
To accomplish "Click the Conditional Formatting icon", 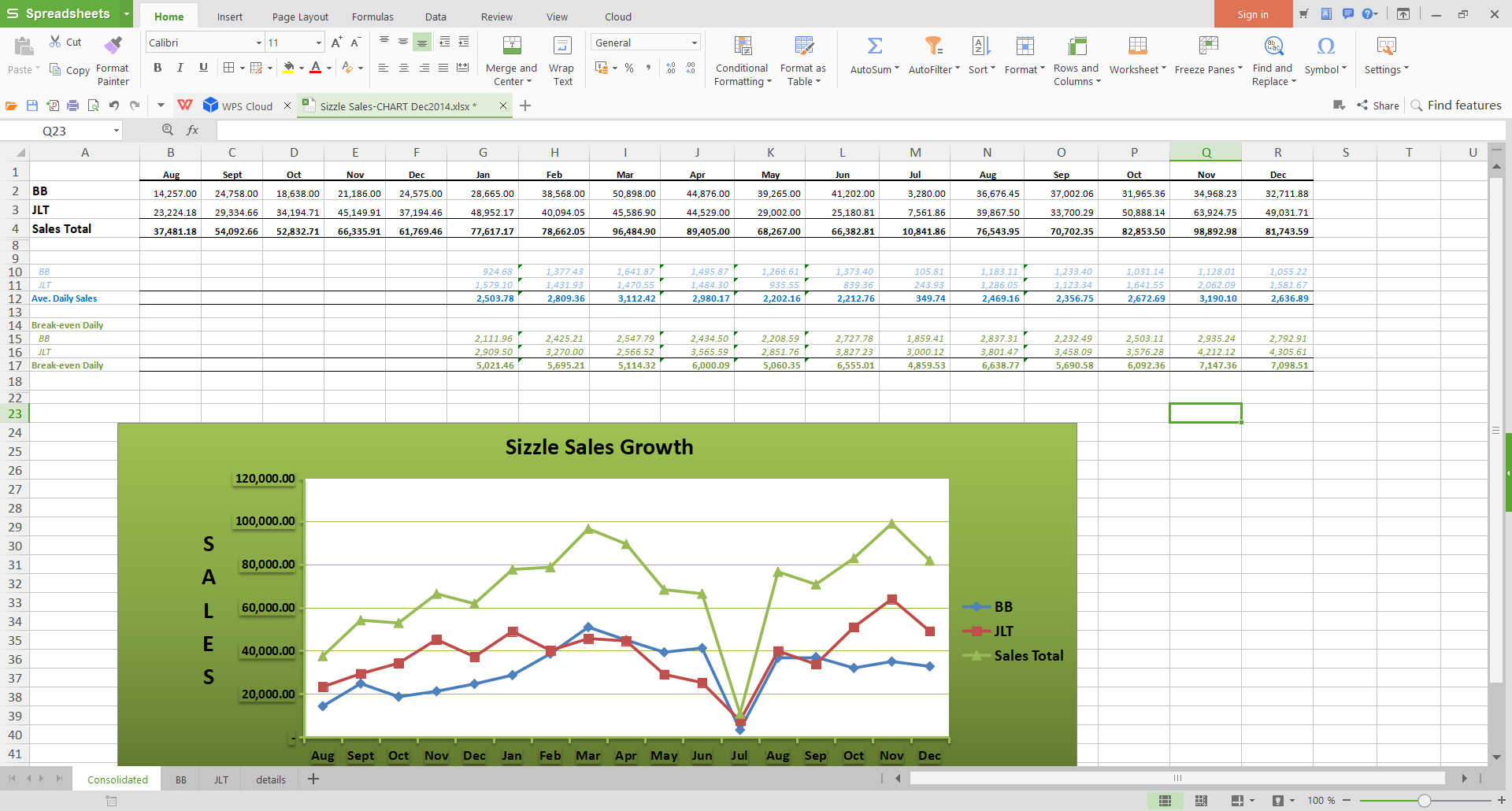I will pyautogui.click(x=743, y=46).
